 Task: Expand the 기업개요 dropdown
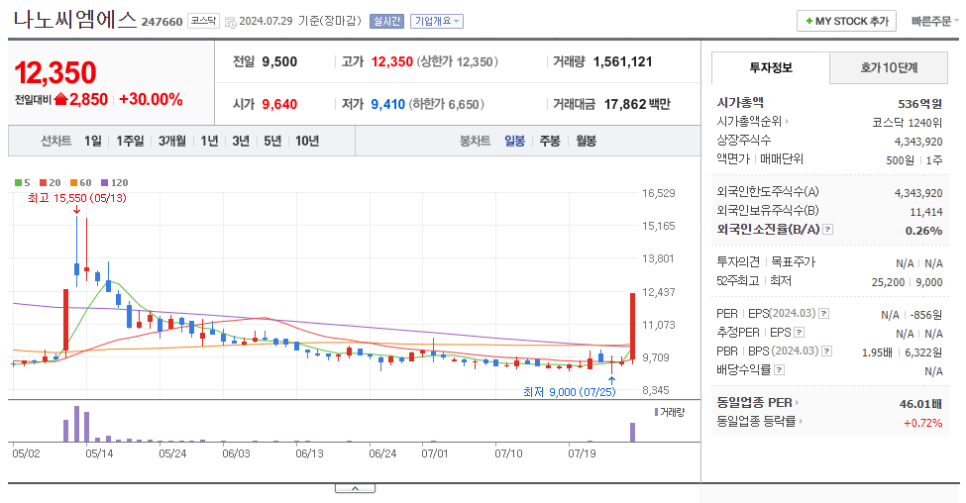coord(437,21)
